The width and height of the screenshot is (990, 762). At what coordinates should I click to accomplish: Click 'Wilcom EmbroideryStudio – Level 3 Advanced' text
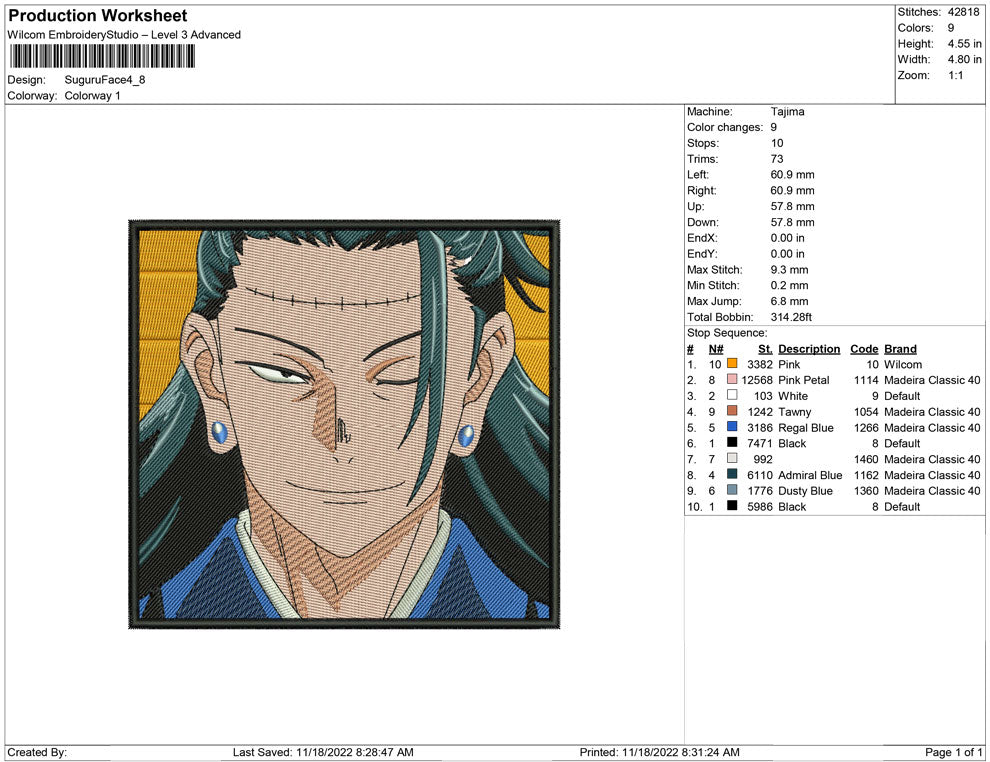(x=124, y=35)
